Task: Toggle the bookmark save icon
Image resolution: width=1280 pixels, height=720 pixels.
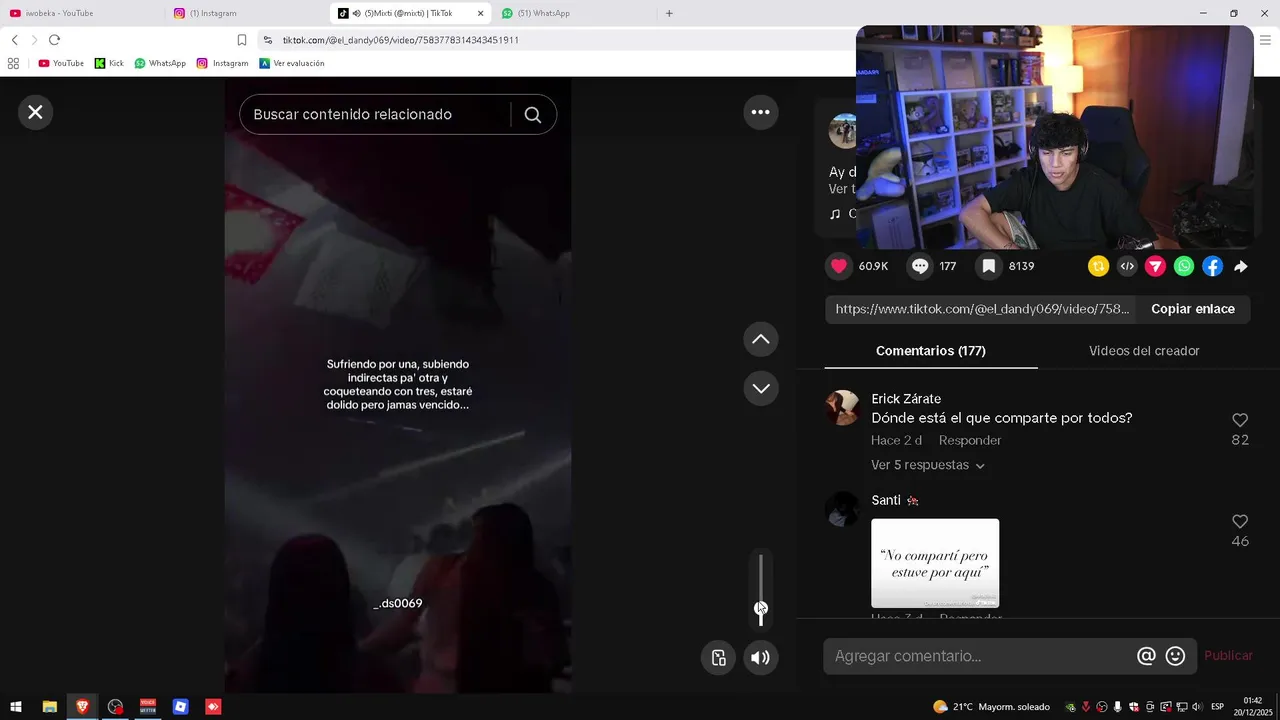Action: [988, 266]
